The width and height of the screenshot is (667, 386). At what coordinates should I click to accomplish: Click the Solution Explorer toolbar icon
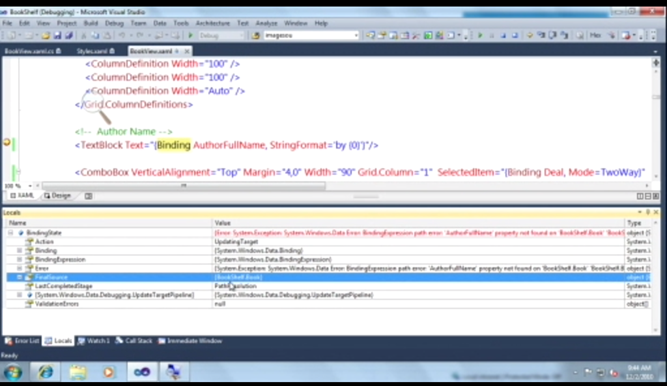point(371,36)
